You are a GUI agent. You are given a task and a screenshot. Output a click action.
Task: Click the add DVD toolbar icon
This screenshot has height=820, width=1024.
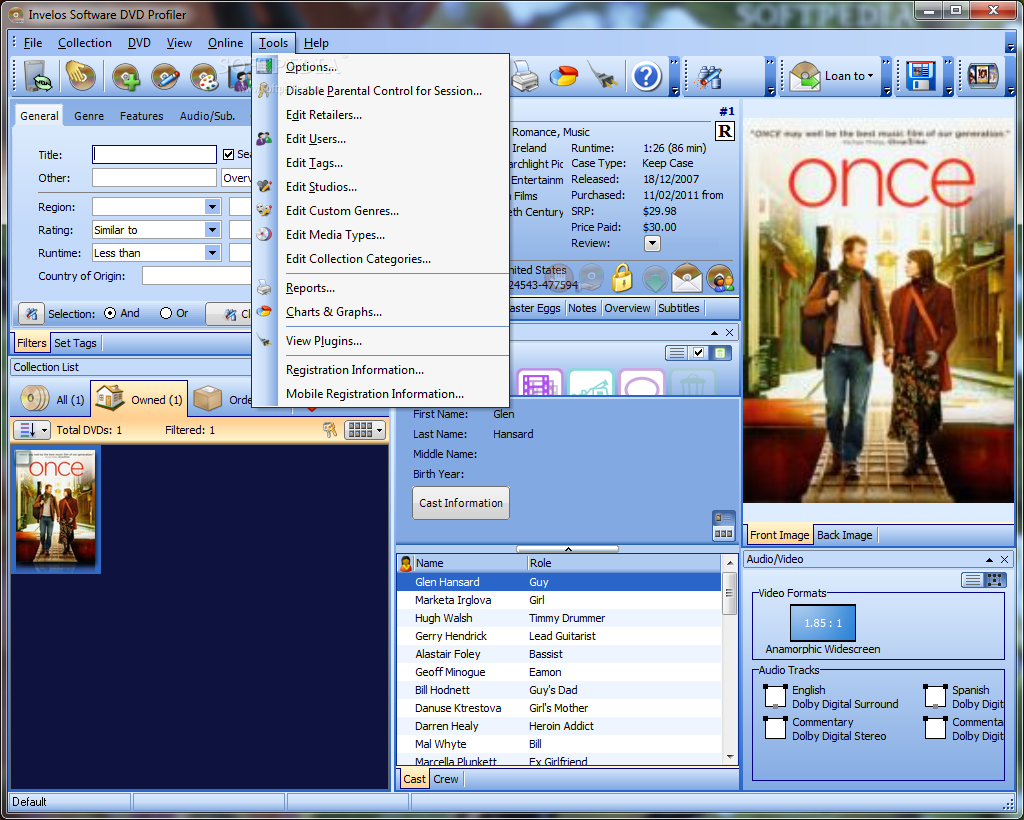click(126, 77)
